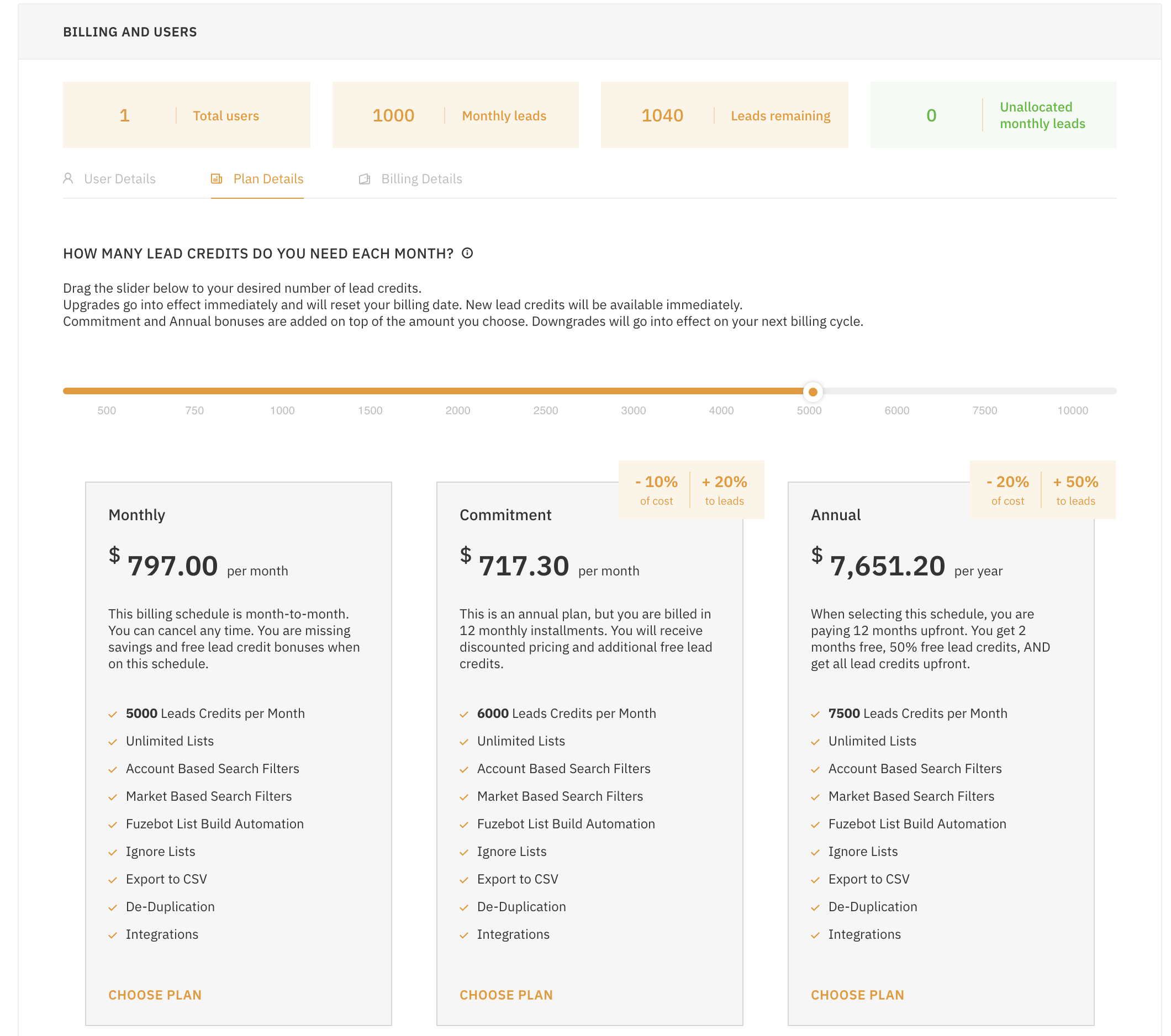Set slider to the 500 mark
The width and height of the screenshot is (1171, 1036).
pyautogui.click(x=107, y=410)
